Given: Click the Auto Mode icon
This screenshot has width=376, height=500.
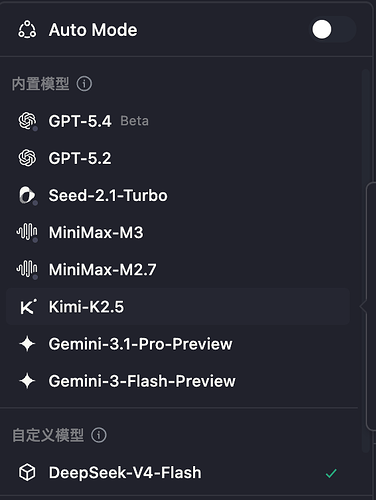Looking at the screenshot, I should tap(27, 29).
